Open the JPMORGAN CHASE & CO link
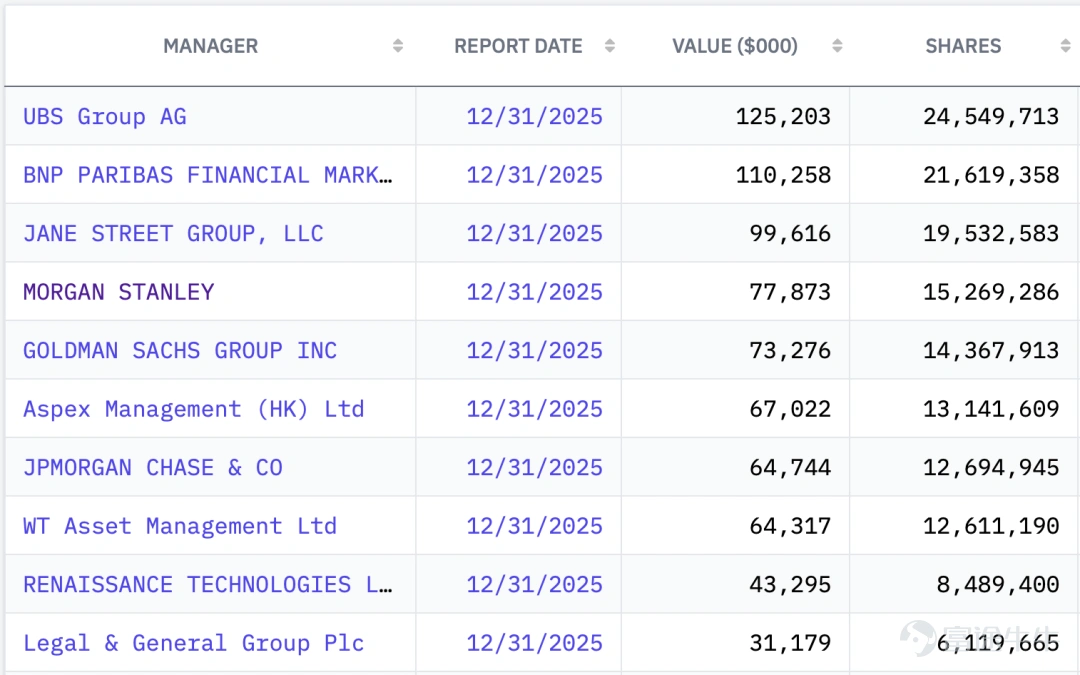 tap(153, 468)
